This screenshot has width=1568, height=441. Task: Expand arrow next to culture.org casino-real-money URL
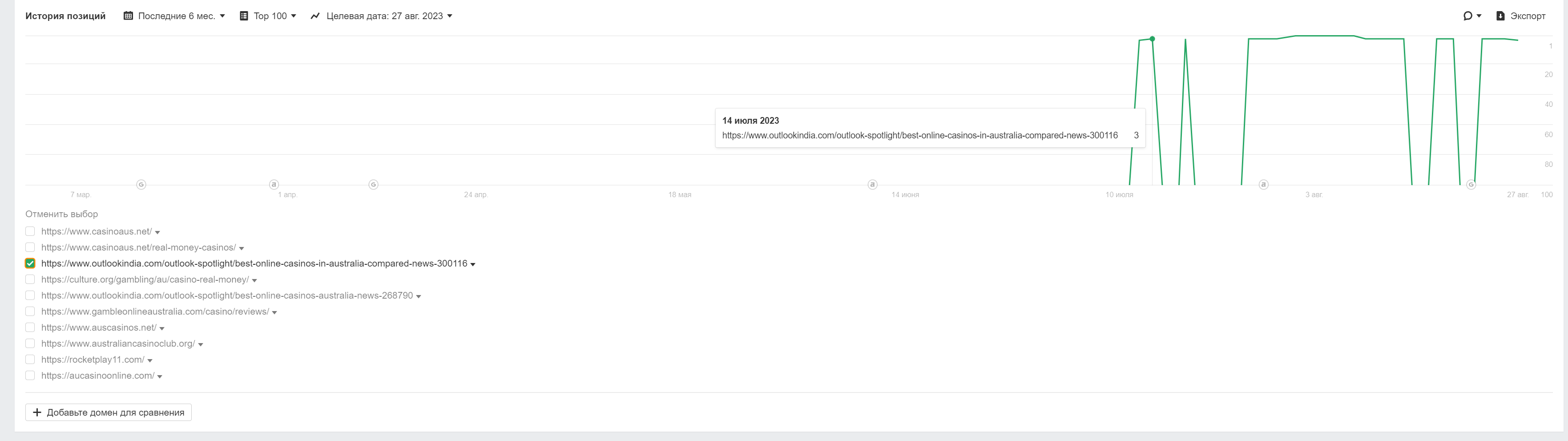click(x=254, y=280)
